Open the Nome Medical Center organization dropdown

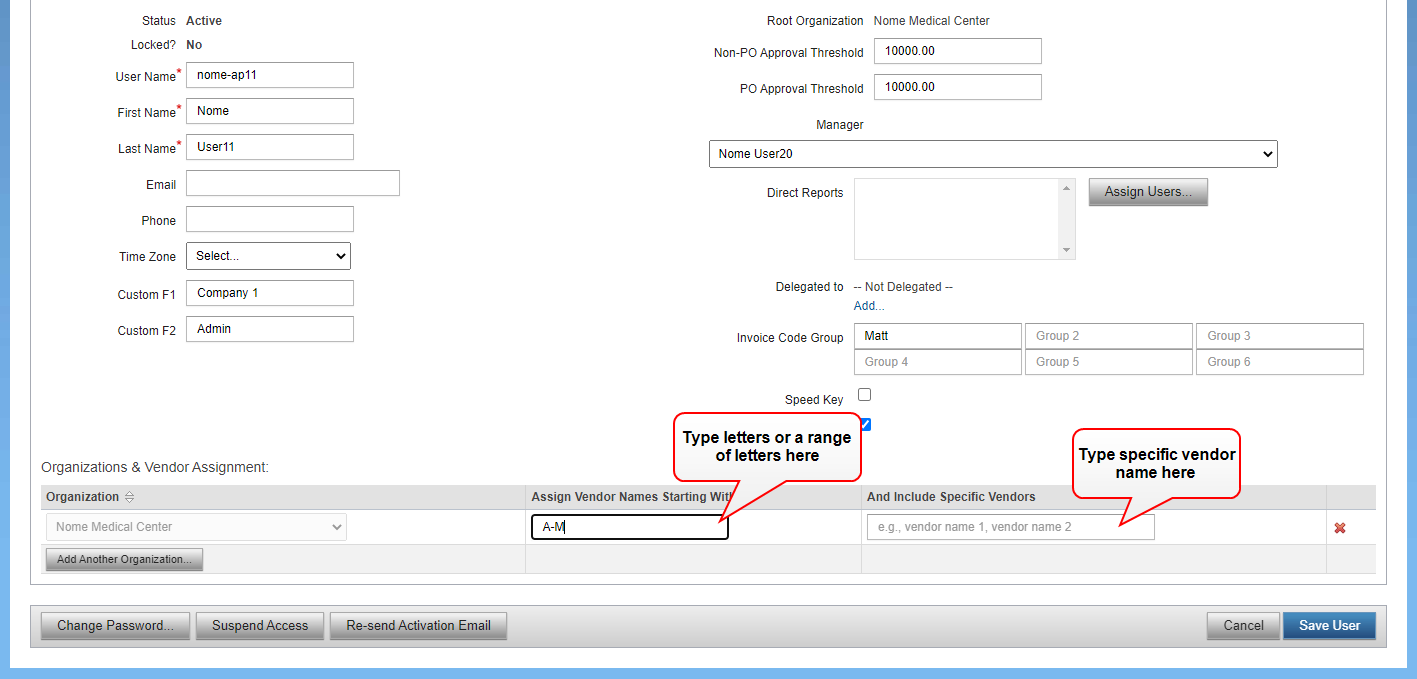coord(196,527)
